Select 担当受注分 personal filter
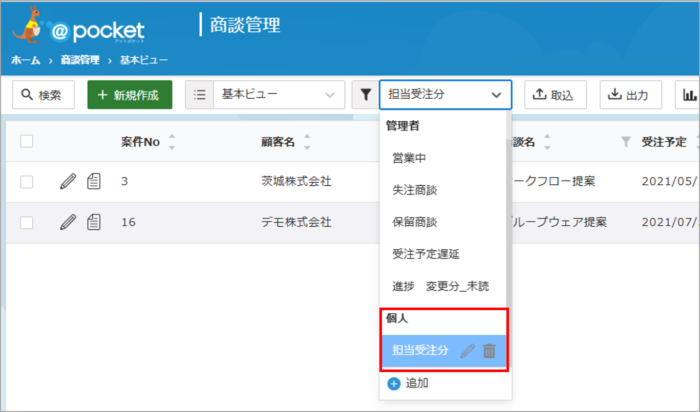Viewport: 700px width, 412px height. coord(420,351)
